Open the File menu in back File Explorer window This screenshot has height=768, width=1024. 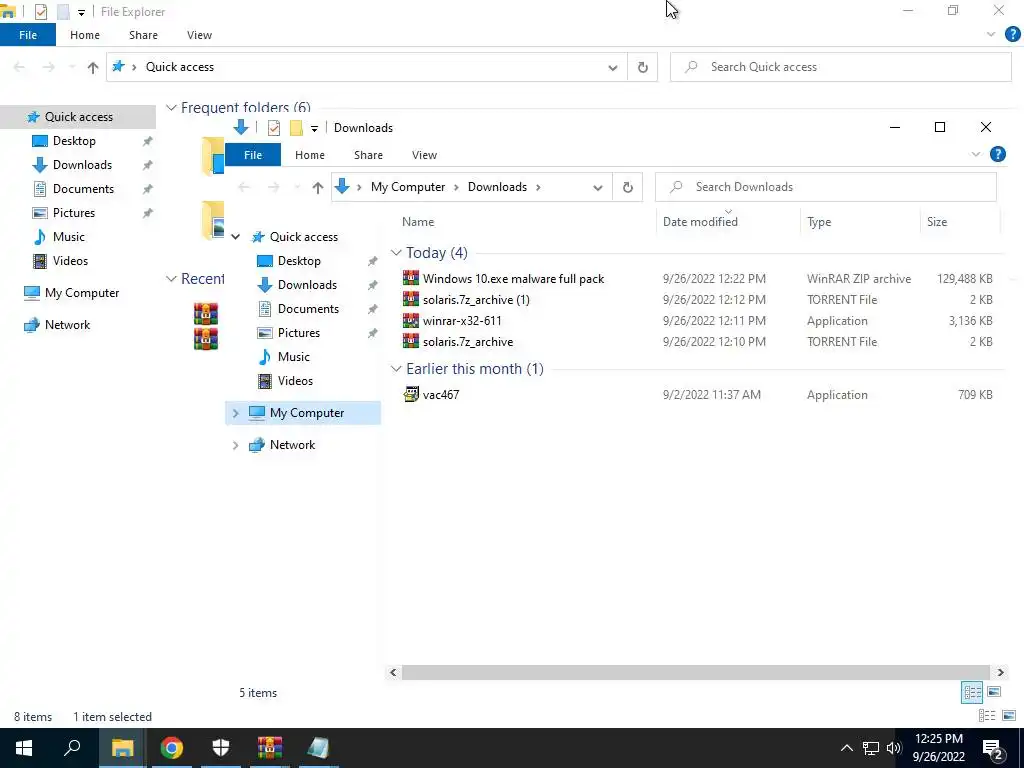click(x=28, y=35)
